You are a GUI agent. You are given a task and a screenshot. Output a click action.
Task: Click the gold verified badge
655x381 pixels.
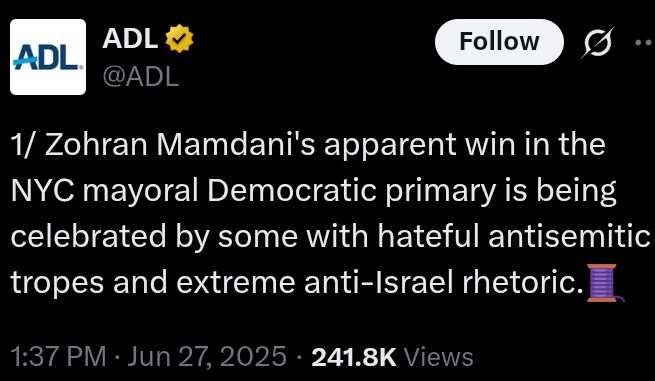pos(180,39)
